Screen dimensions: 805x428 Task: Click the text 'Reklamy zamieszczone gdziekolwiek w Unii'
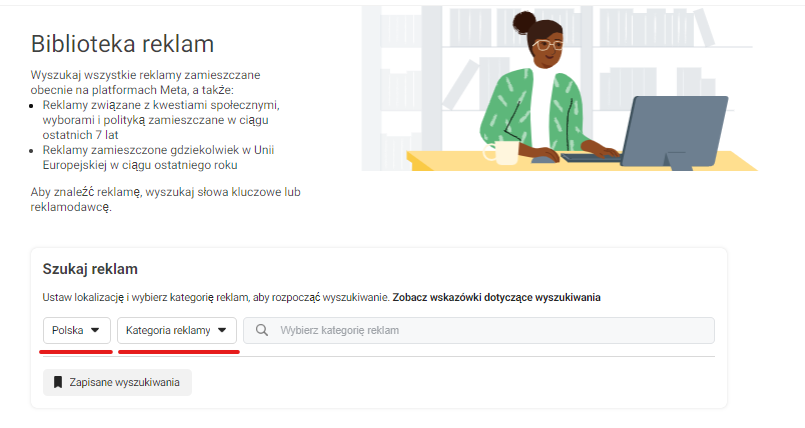pos(158,150)
